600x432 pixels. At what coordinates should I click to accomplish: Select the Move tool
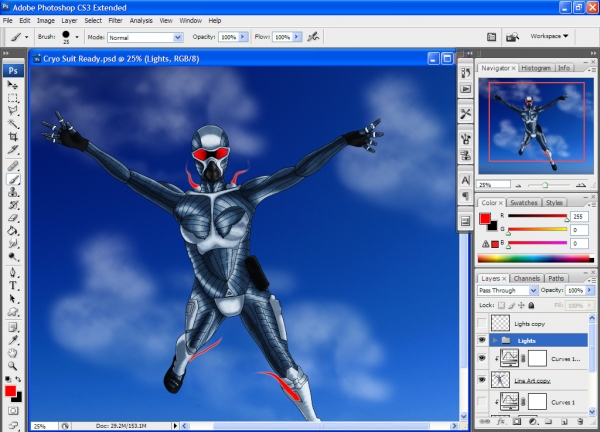13,85
